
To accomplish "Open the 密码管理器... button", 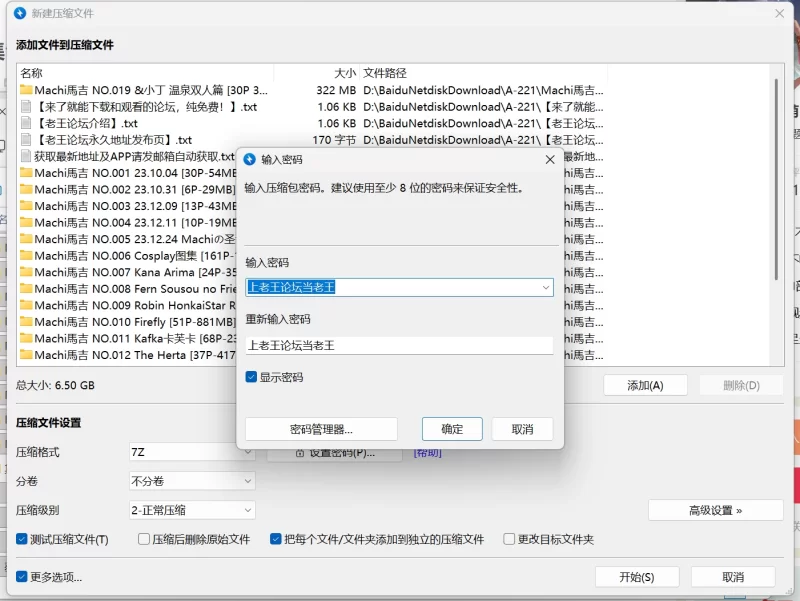I will [x=321, y=429].
